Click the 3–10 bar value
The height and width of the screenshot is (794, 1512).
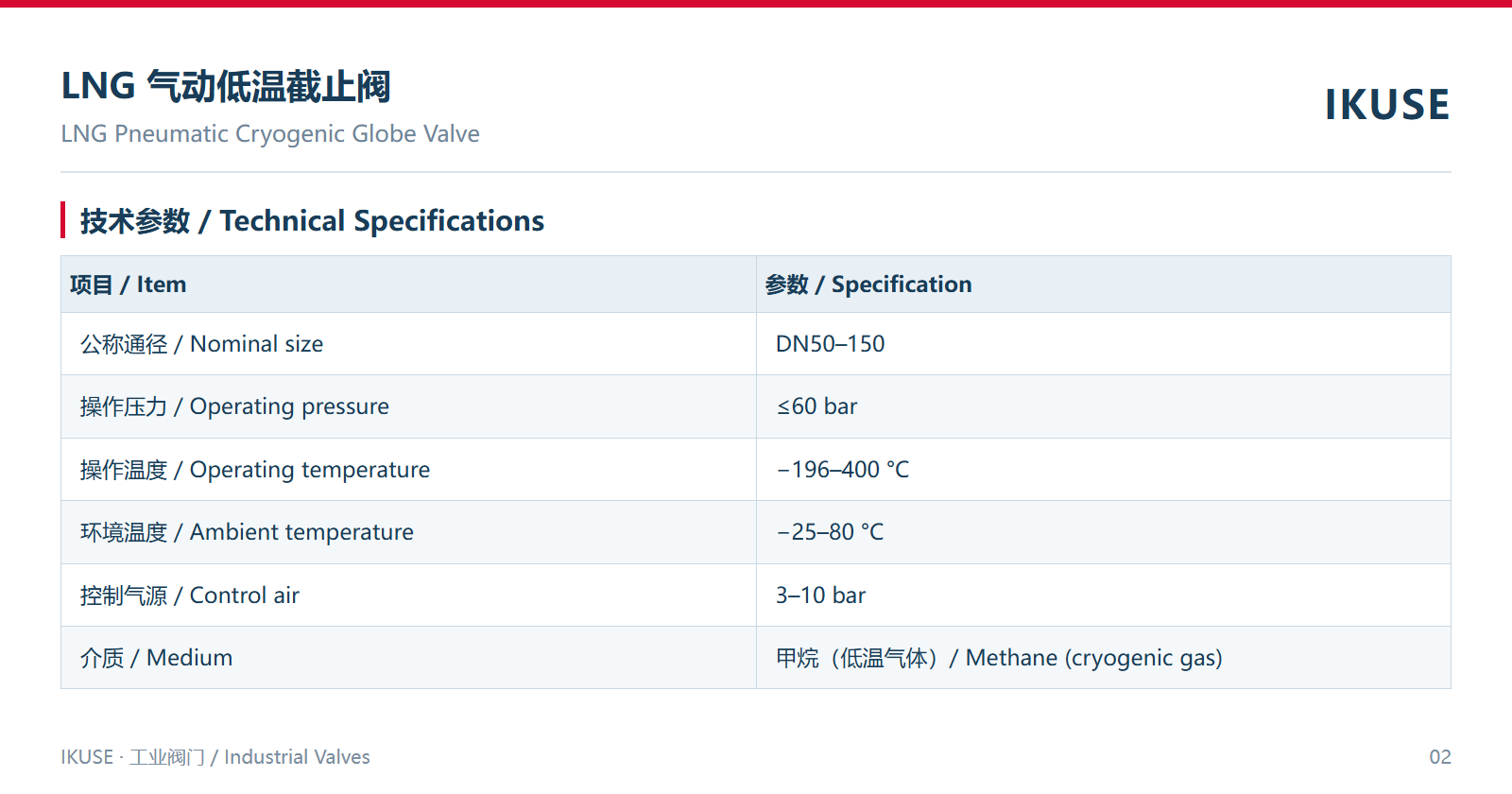coord(820,595)
